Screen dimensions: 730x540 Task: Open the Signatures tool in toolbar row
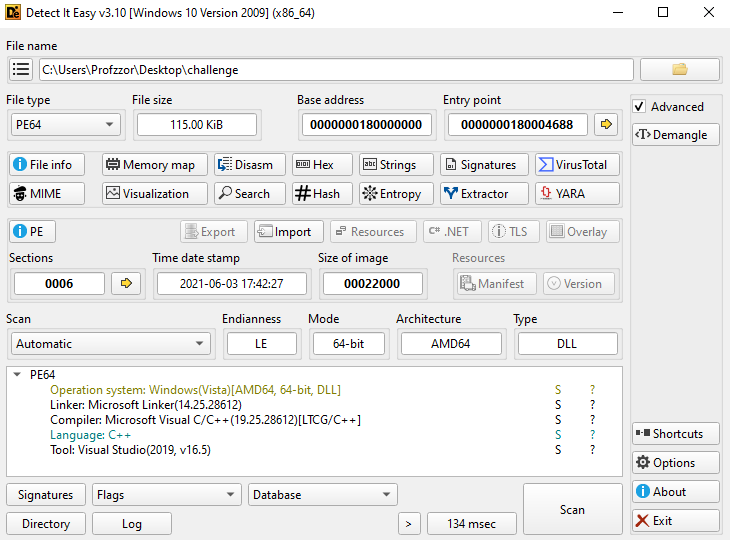click(484, 165)
